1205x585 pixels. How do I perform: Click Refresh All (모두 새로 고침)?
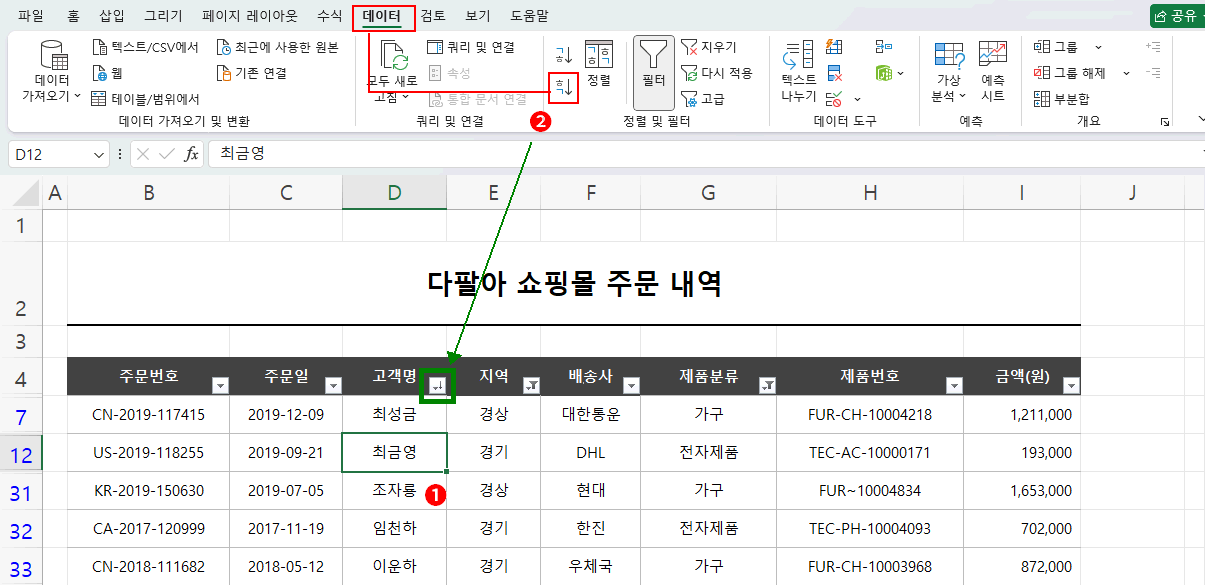391,72
